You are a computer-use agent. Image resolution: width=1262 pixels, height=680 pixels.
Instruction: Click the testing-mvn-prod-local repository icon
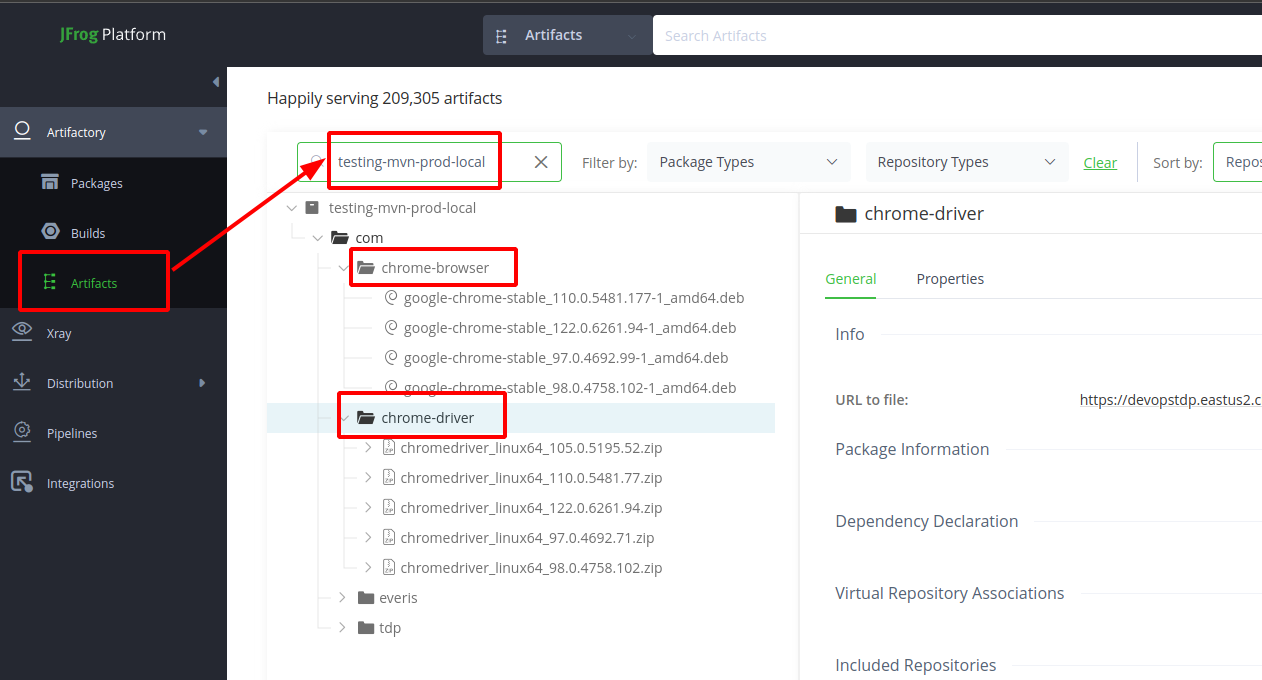click(312, 208)
